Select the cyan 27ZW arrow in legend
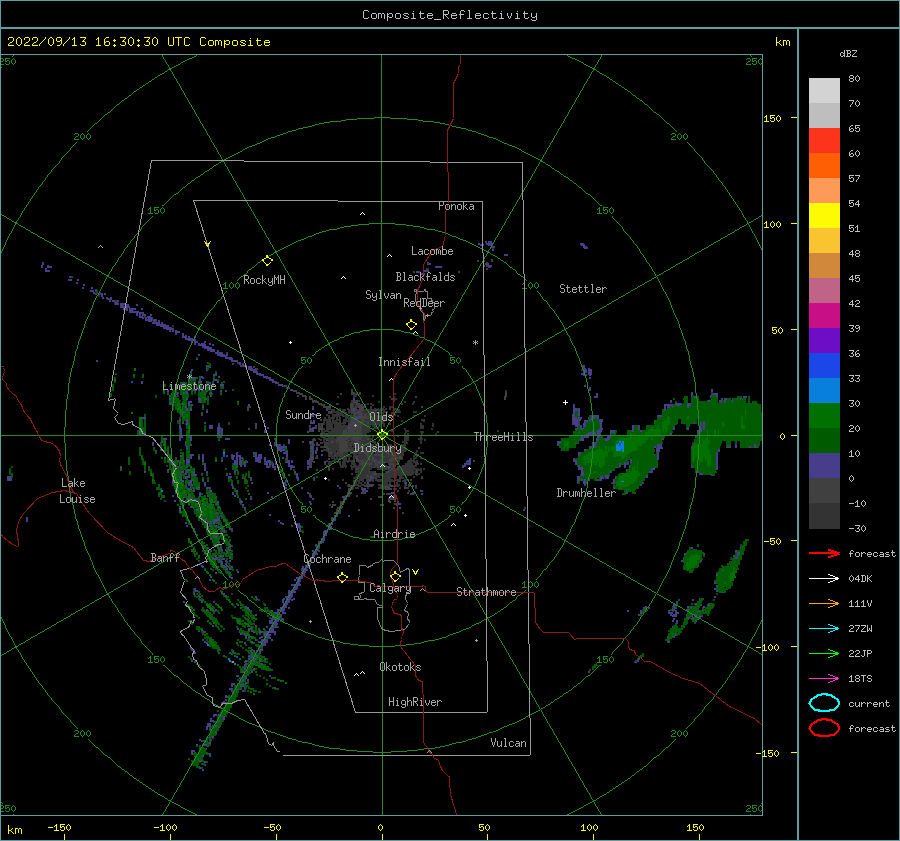Viewport: 900px width, 841px height. pyautogui.click(x=824, y=629)
